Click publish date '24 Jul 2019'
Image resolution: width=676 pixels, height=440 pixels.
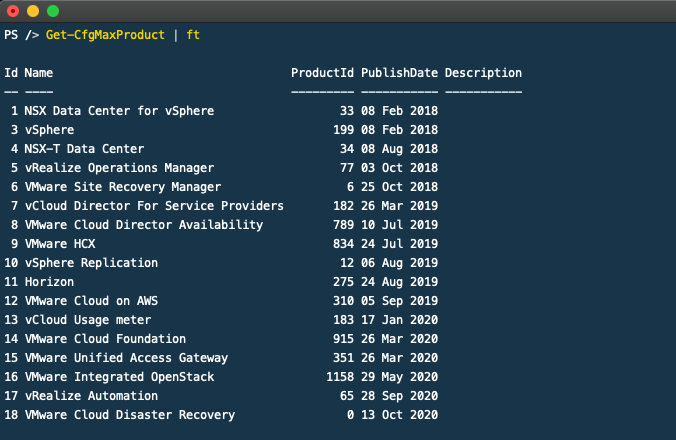click(400, 243)
